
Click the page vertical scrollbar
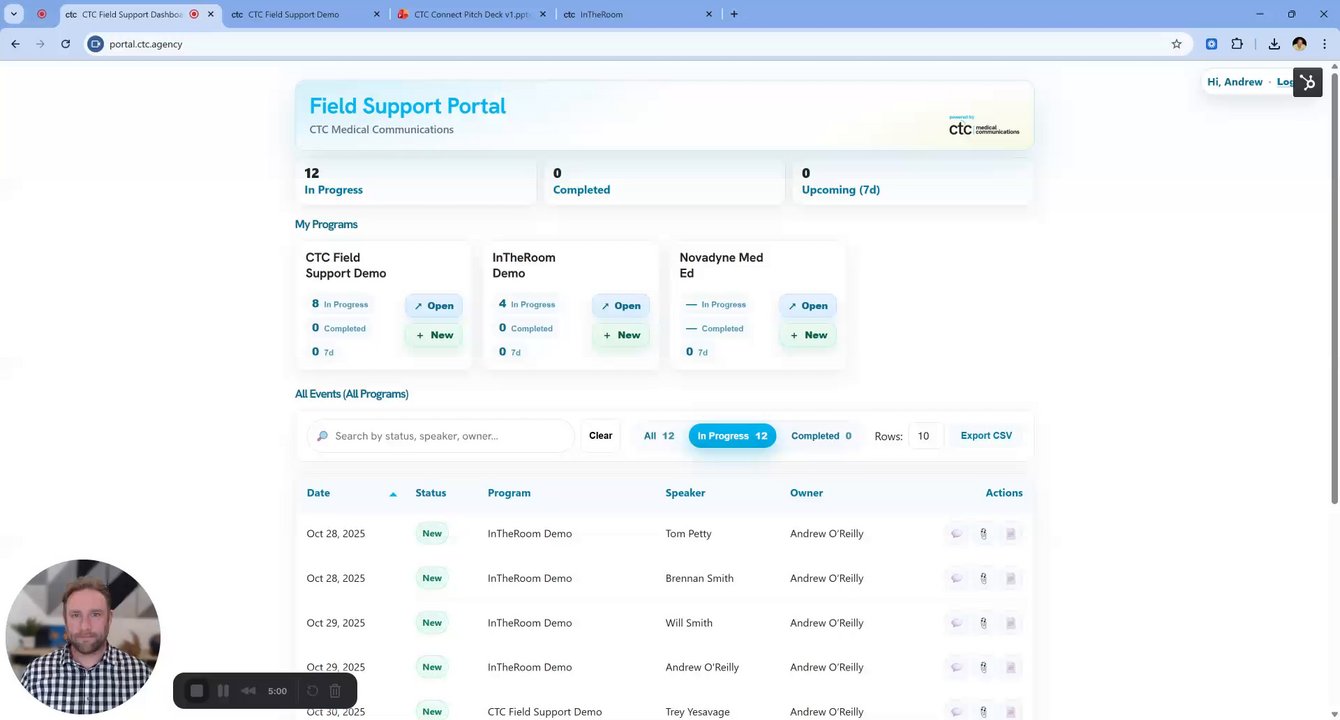pyautogui.click(x=1334, y=290)
